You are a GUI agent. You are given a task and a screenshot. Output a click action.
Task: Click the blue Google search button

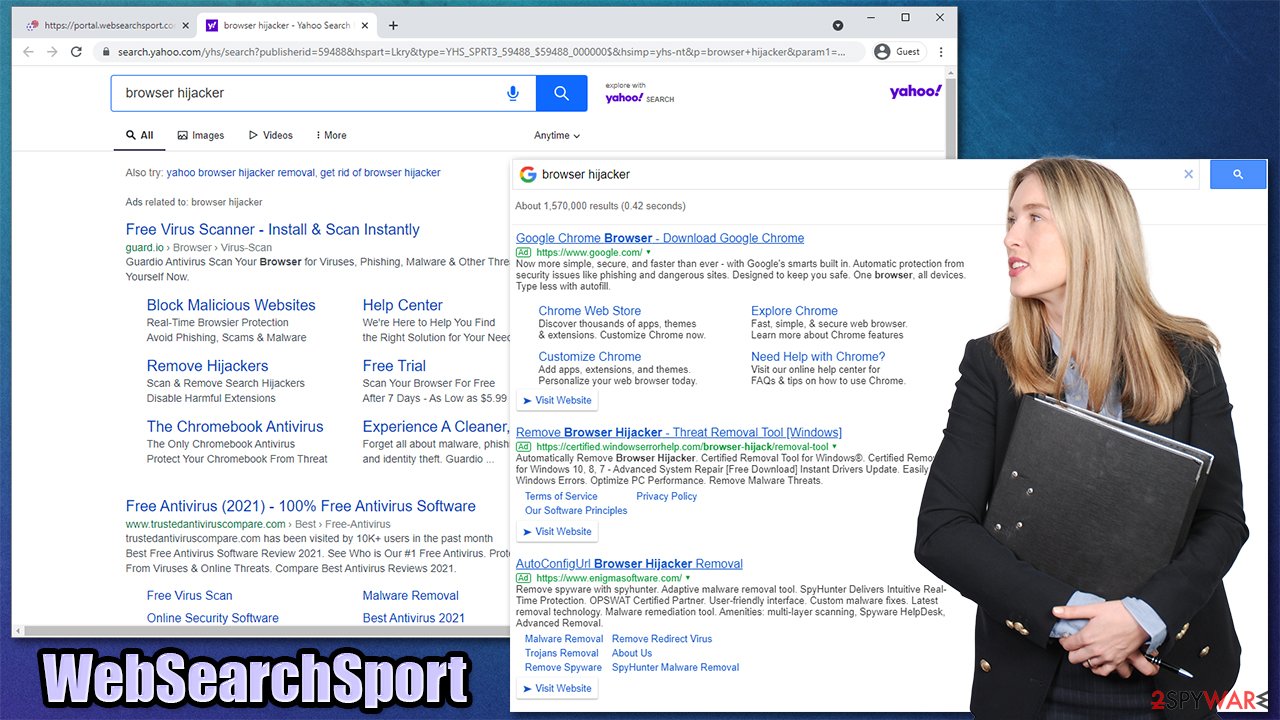[1238, 174]
